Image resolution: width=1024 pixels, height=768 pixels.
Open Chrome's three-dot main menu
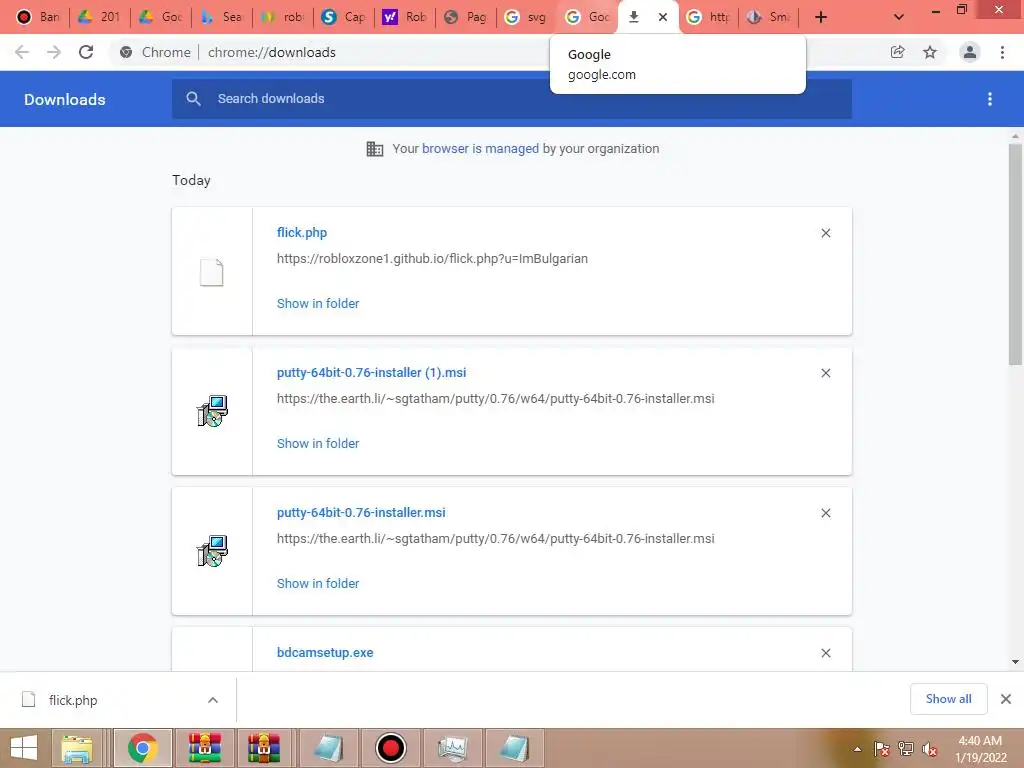pyautogui.click(x=1002, y=52)
